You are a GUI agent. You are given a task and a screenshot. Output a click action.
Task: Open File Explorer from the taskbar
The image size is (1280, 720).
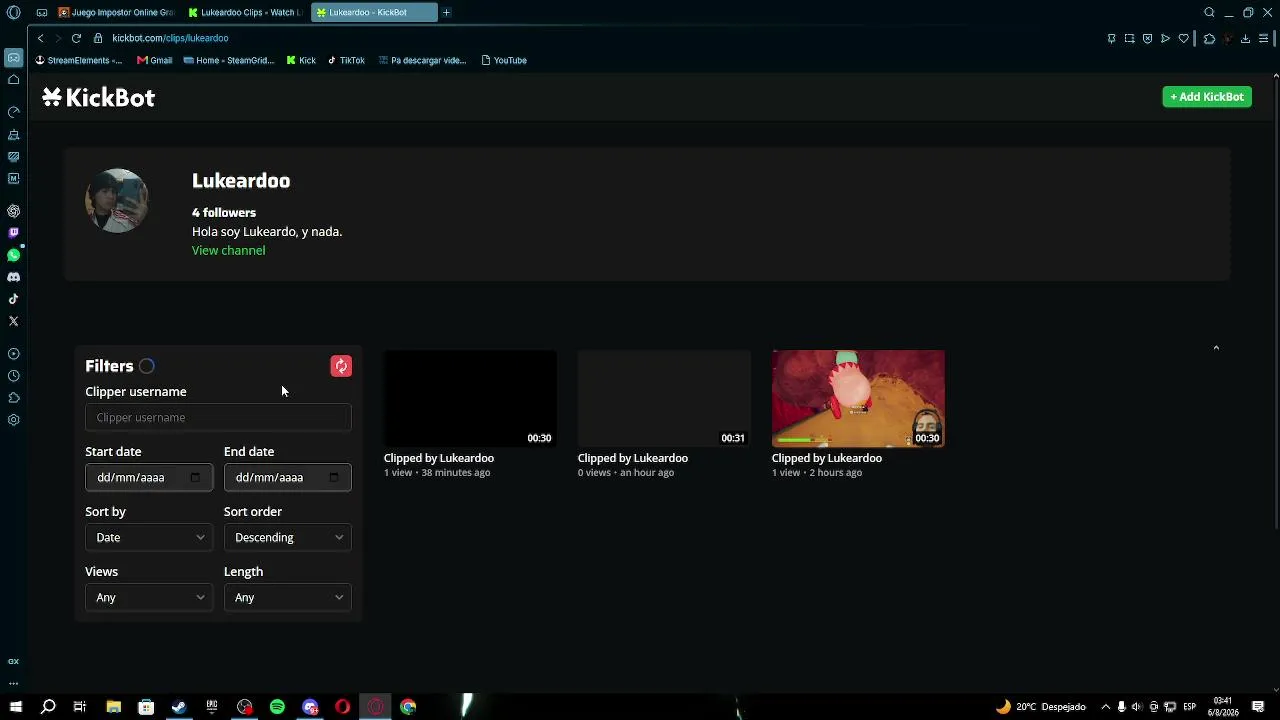[113, 707]
